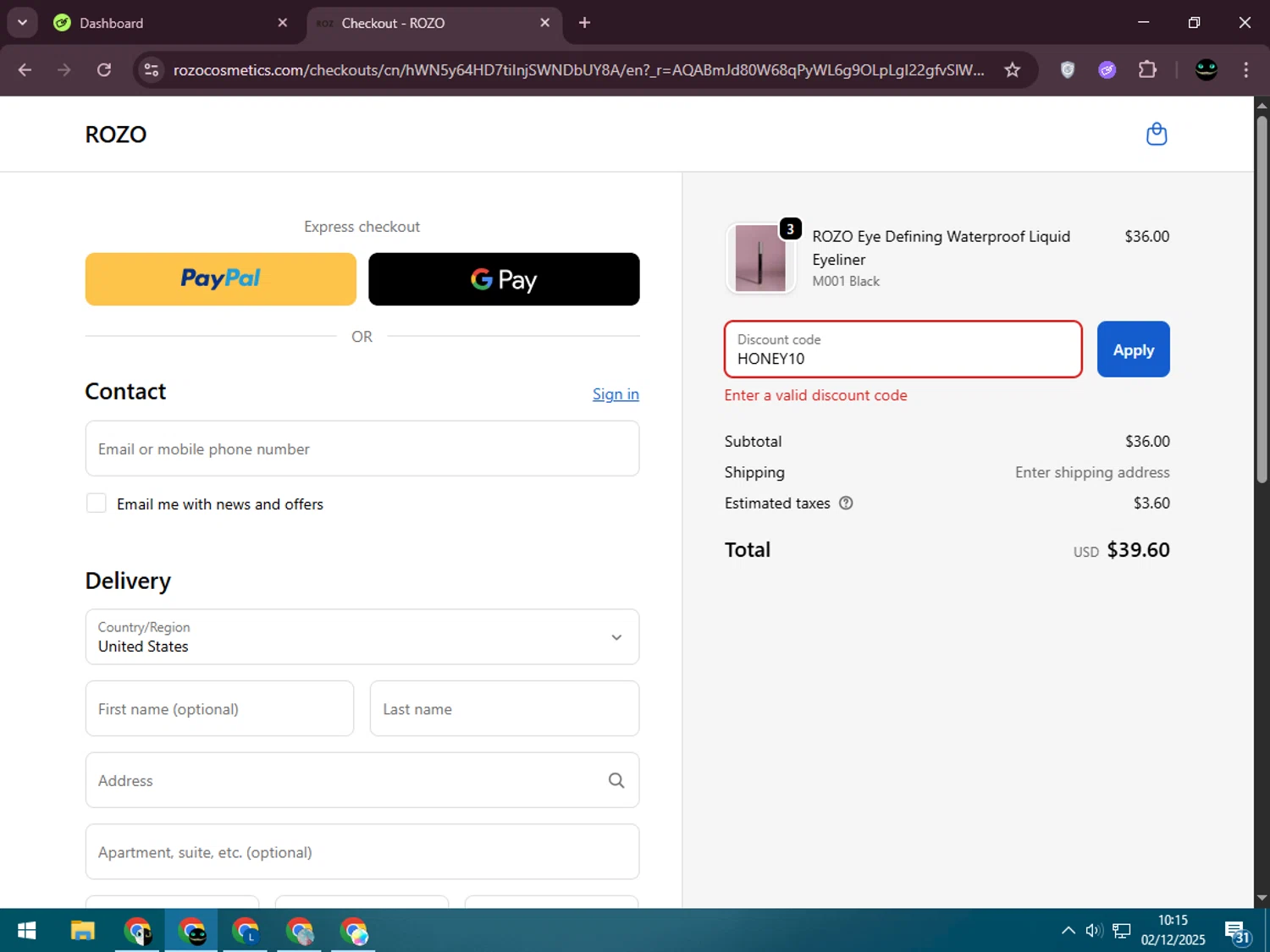Open Chrome's three-dot menu

(x=1245, y=70)
